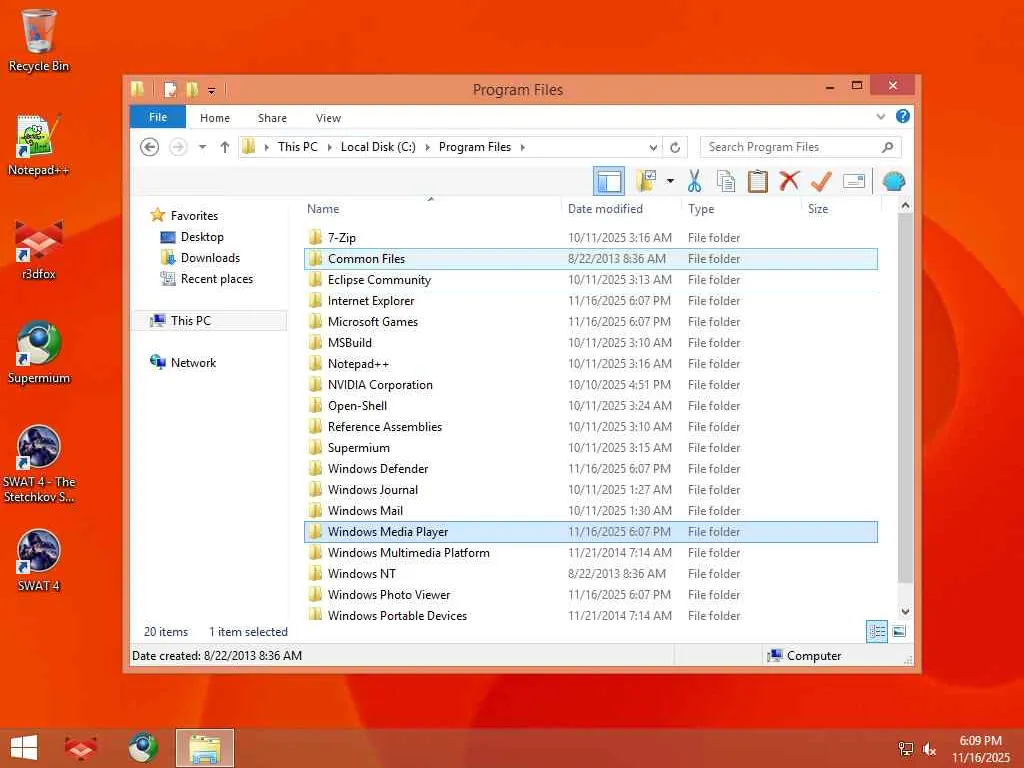1024x768 pixels.
Task: Open Classic Shell settings shell icon
Action: point(893,181)
